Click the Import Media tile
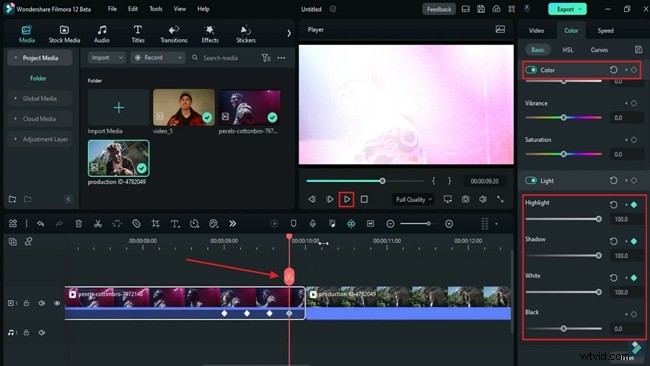Viewport: 650px width, 366px height. point(118,108)
